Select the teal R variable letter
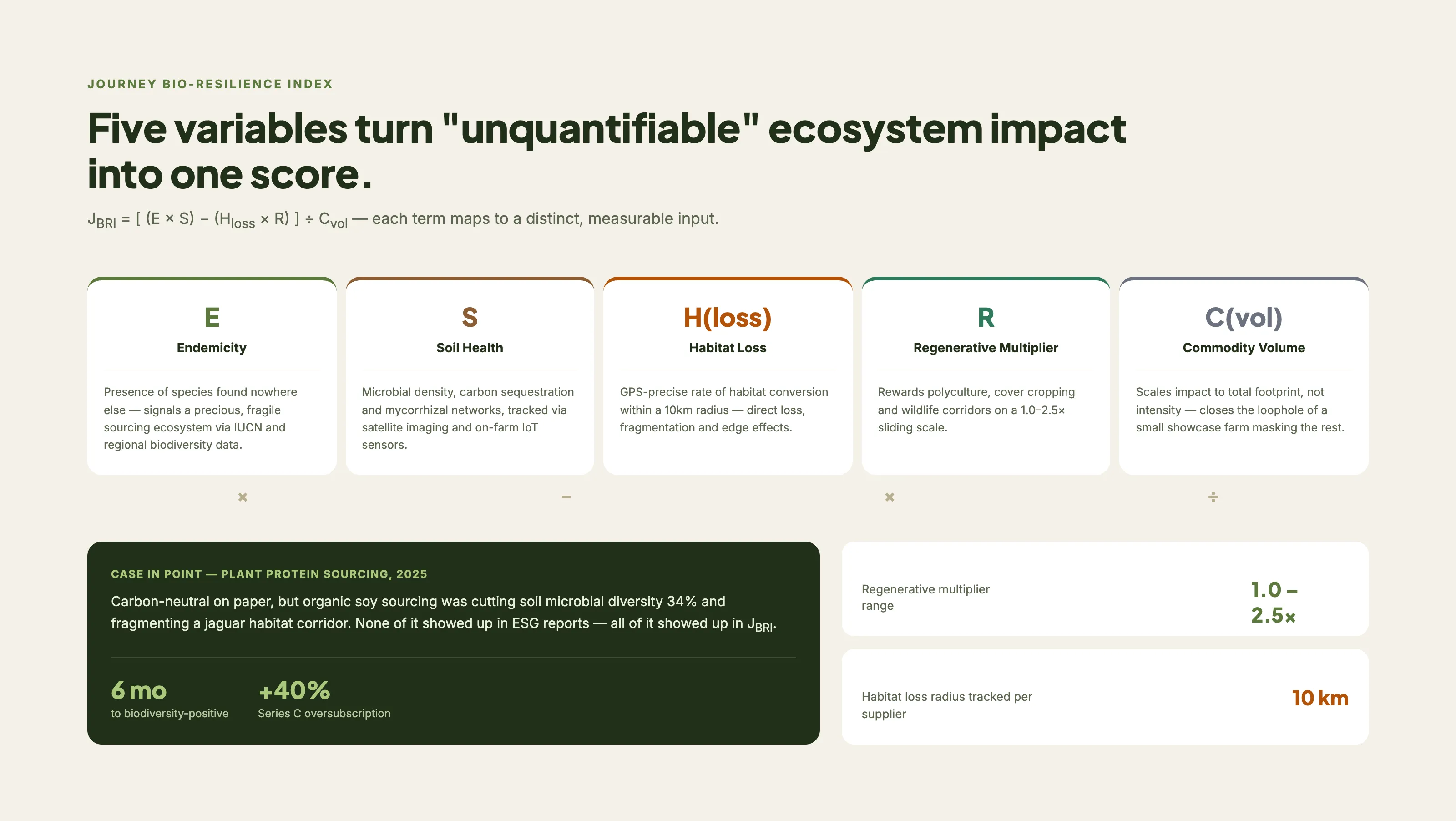The image size is (1456, 821). click(986, 317)
